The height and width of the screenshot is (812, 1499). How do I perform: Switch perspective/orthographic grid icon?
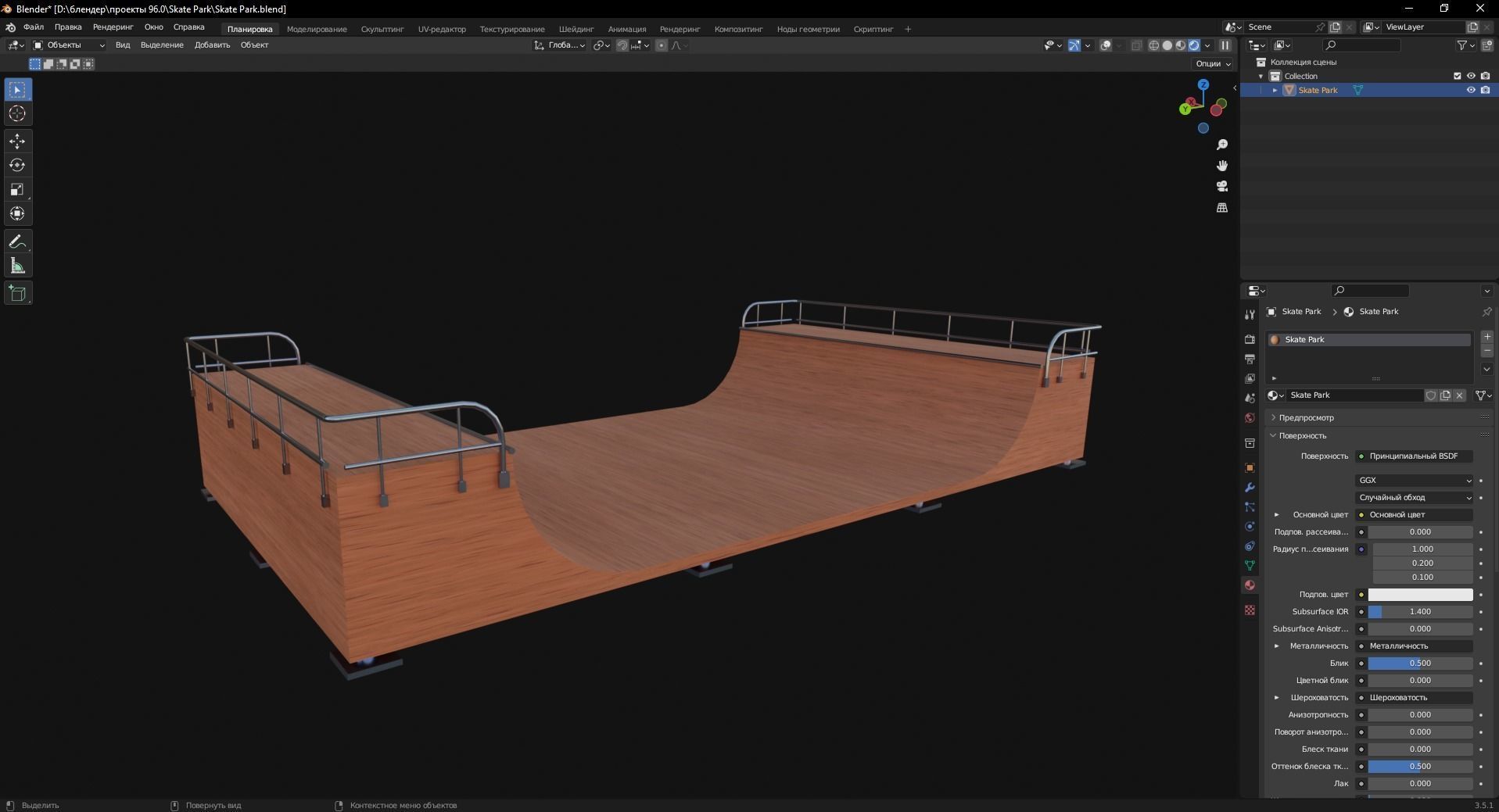coord(1222,208)
